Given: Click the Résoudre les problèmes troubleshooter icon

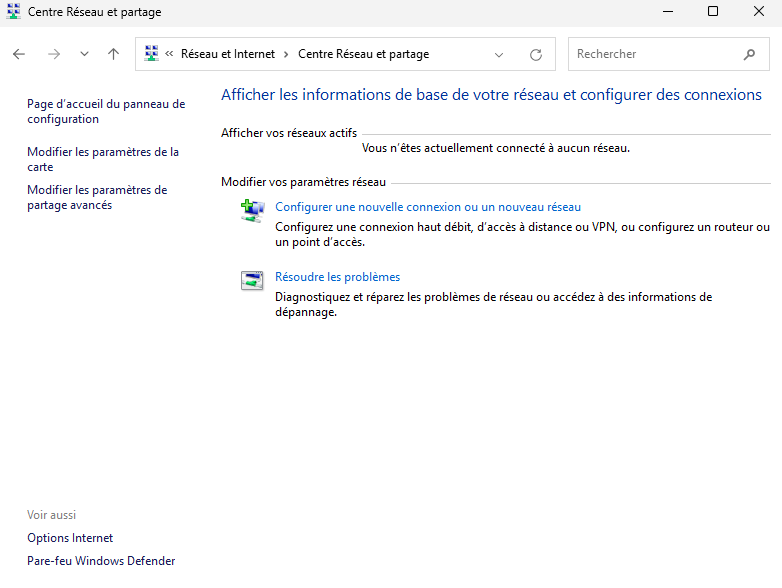Looking at the screenshot, I should coord(251,281).
